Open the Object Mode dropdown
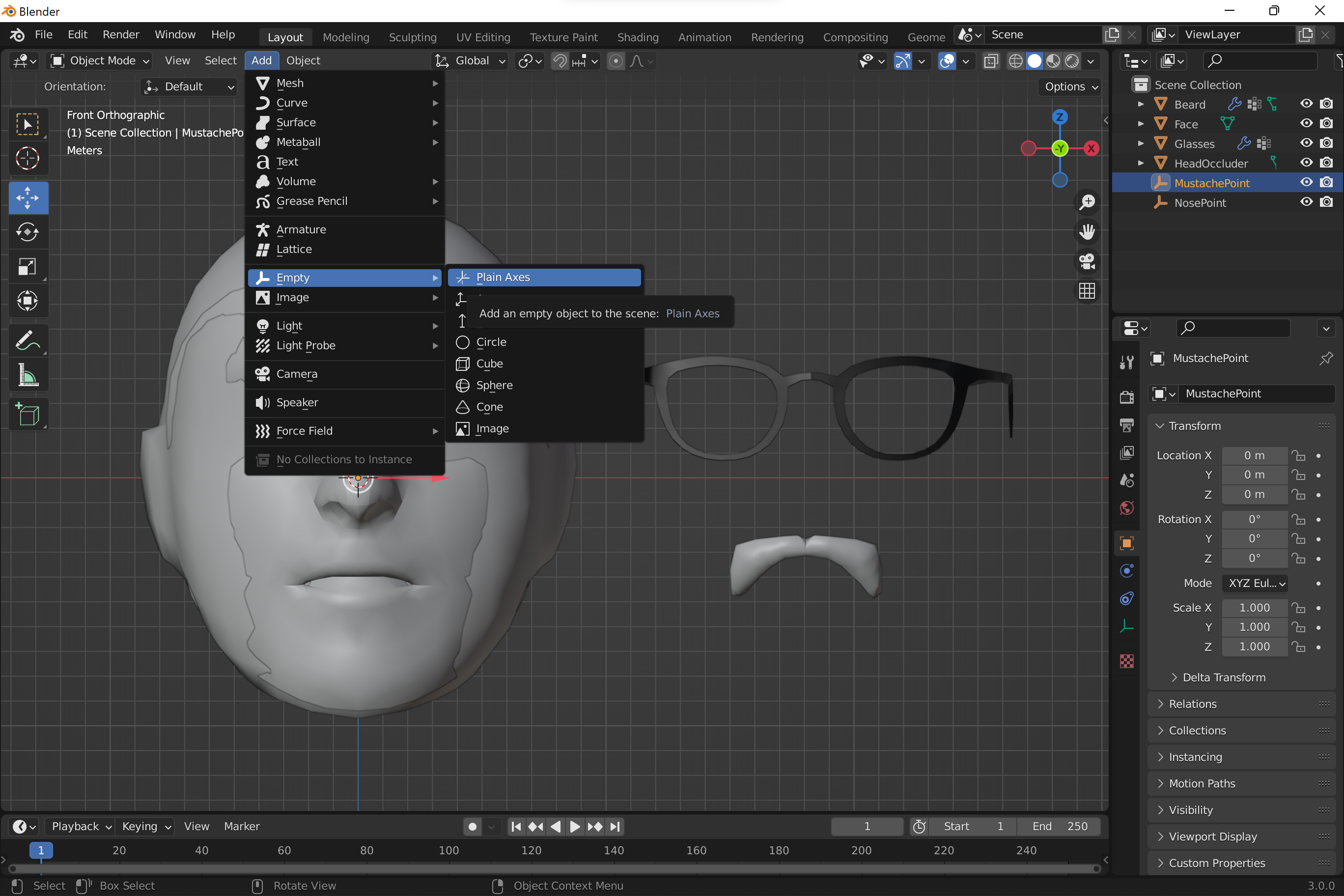The width and height of the screenshot is (1344, 896). [100, 60]
